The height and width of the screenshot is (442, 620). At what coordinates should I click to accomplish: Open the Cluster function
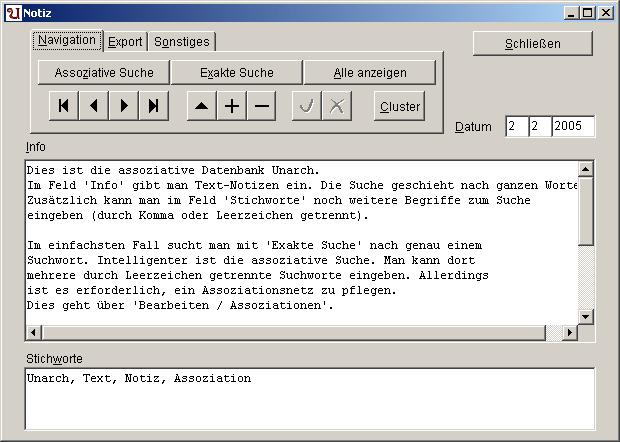(x=400, y=106)
